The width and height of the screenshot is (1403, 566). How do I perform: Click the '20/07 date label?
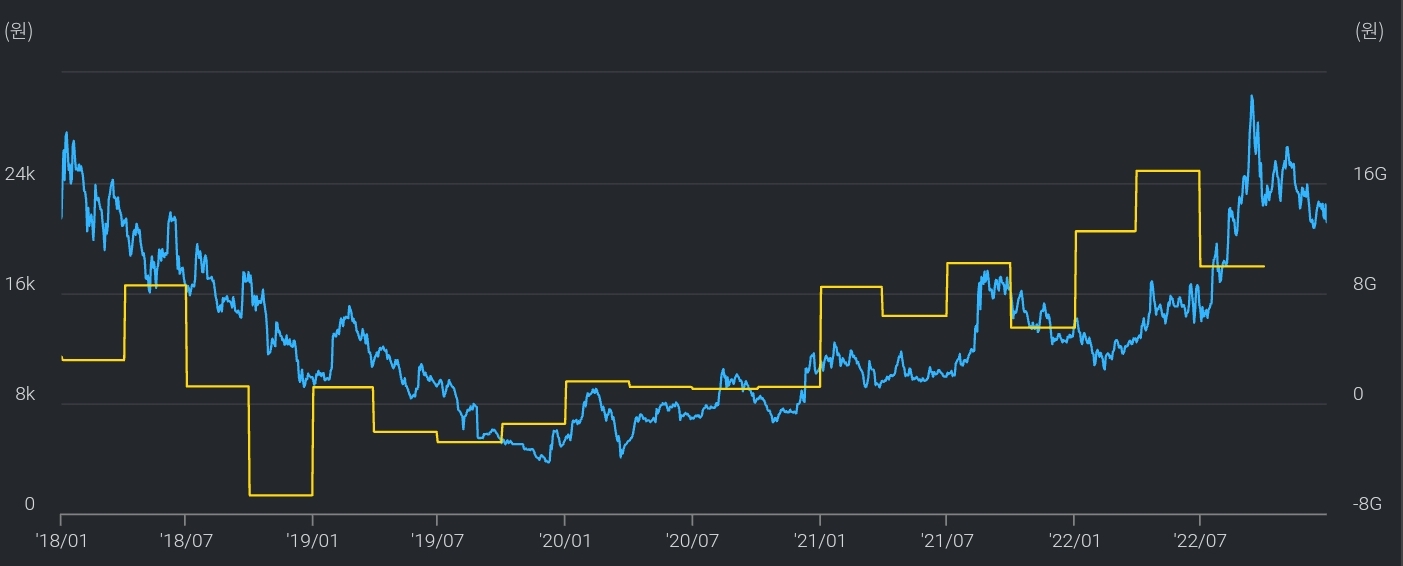692,541
